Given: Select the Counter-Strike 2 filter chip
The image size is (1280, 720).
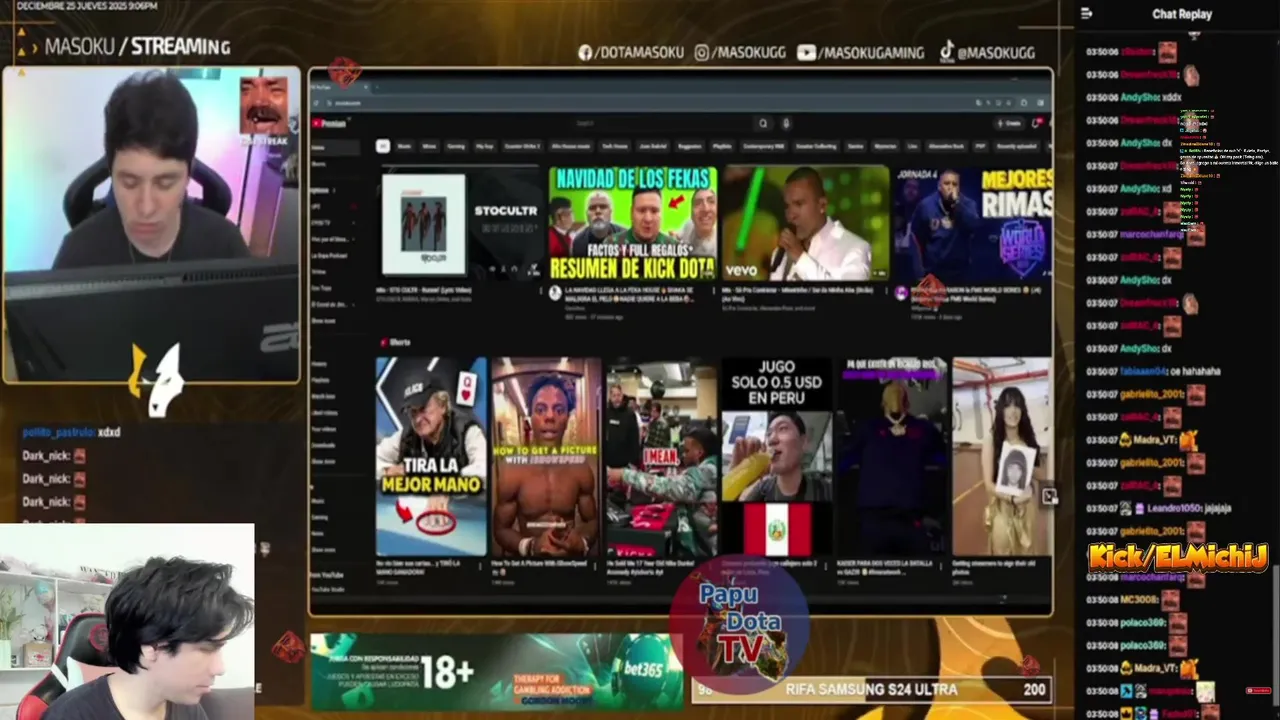Looking at the screenshot, I should point(523,146).
